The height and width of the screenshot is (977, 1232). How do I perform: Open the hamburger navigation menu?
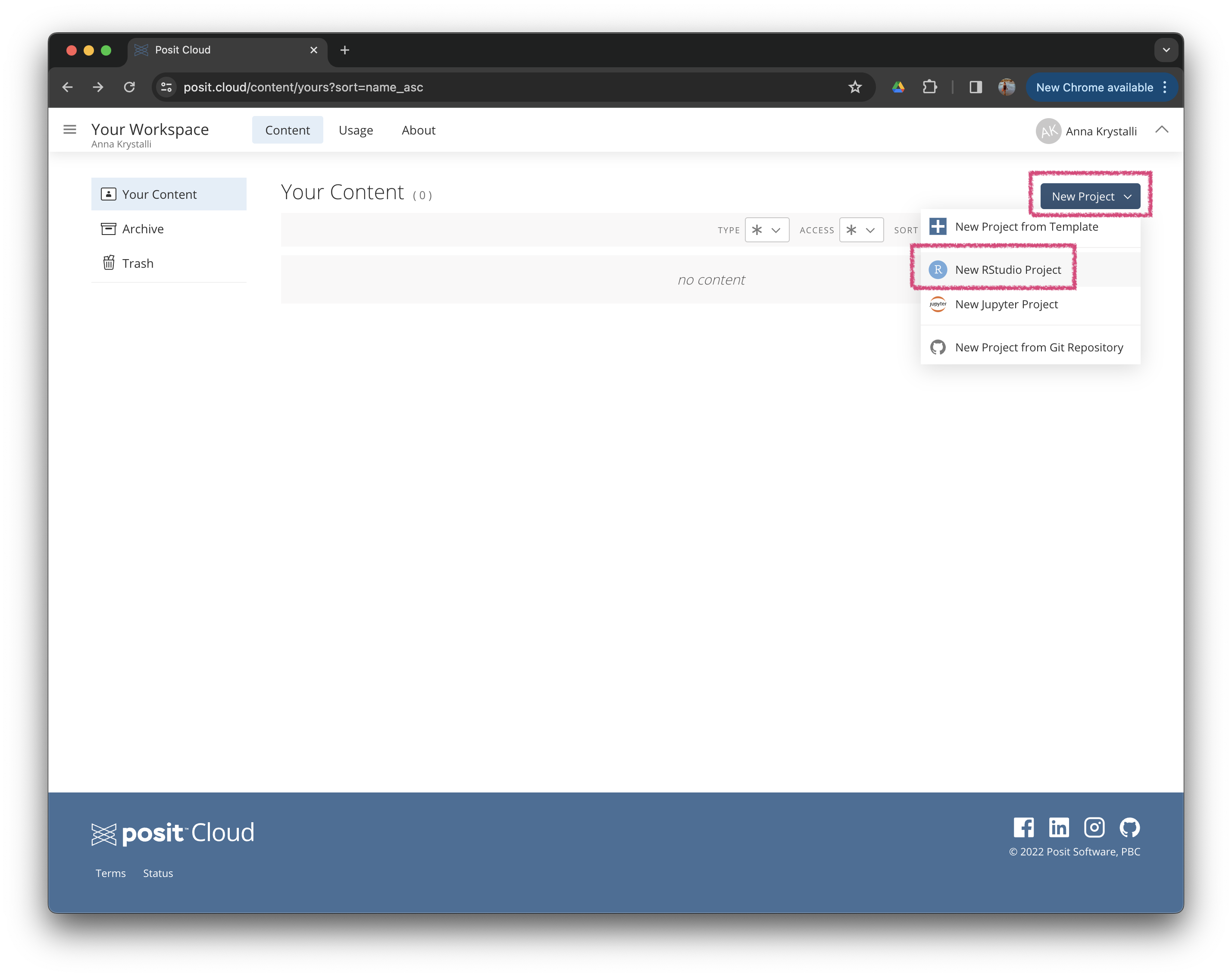pyautogui.click(x=70, y=130)
